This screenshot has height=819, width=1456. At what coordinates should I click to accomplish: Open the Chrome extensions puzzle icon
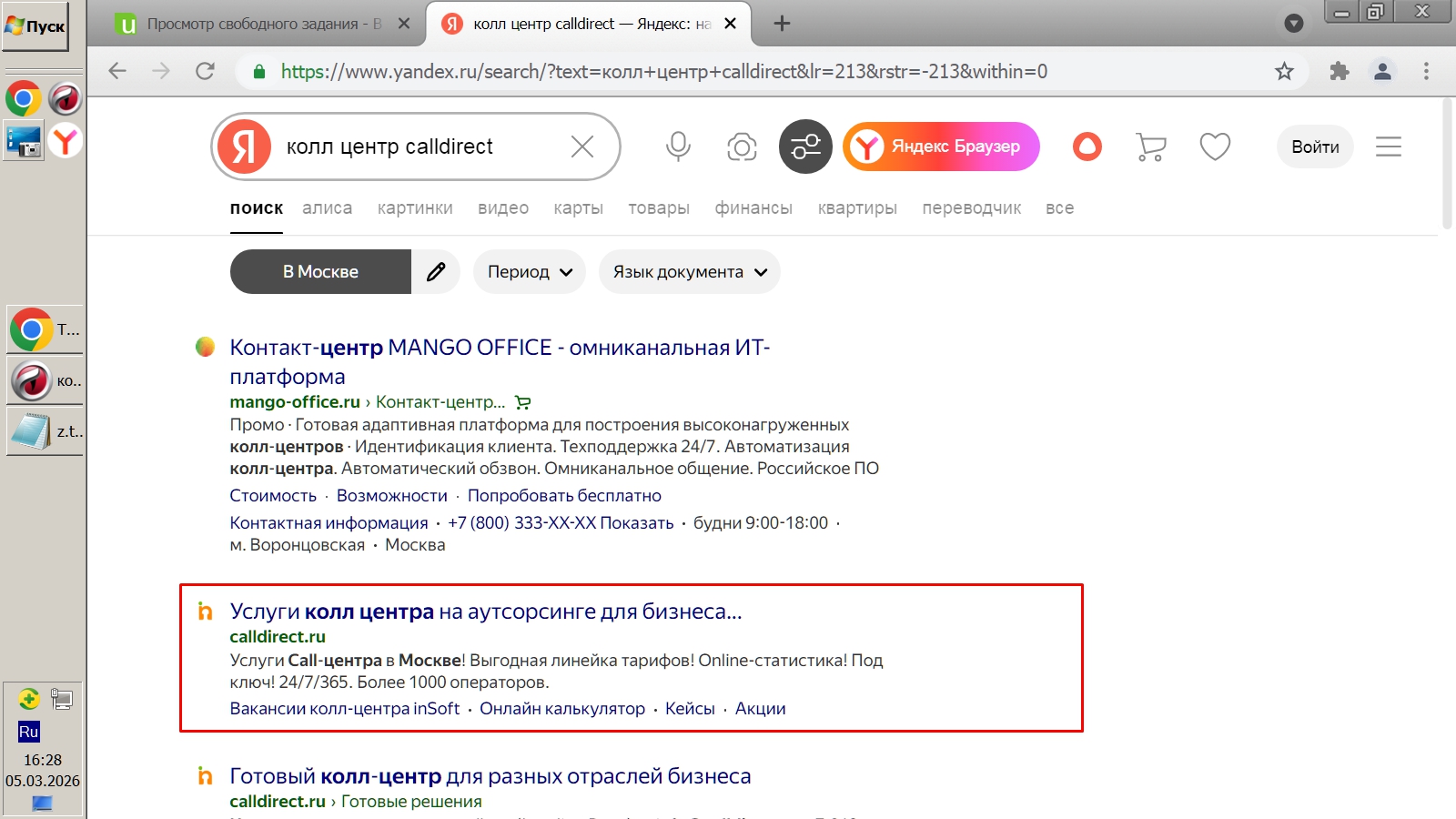coord(1339,71)
